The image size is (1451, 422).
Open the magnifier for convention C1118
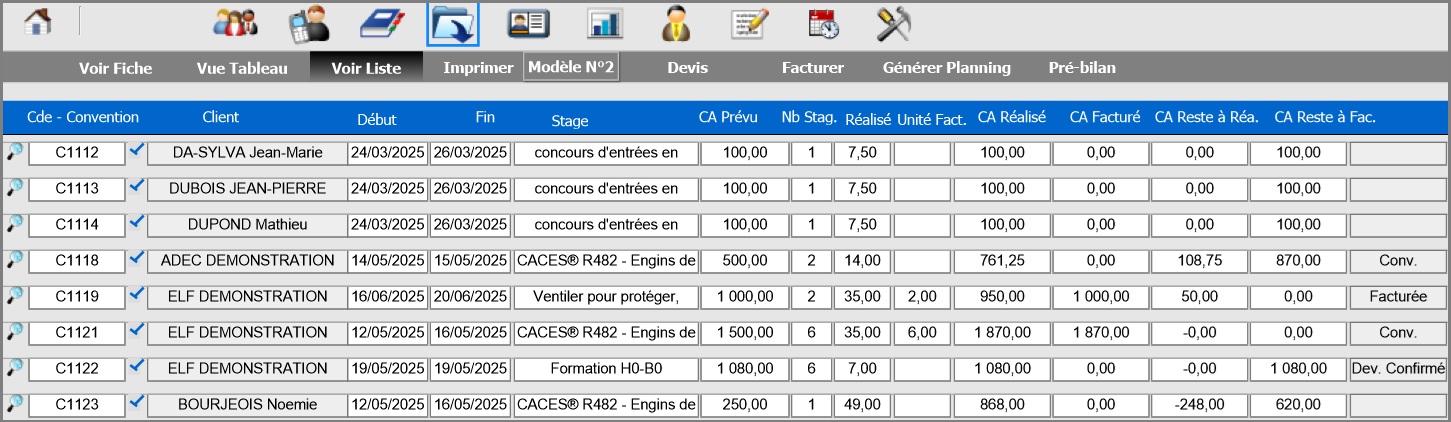click(14, 260)
